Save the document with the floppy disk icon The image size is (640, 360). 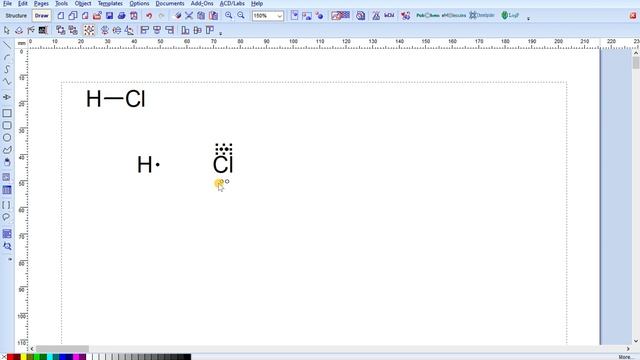(x=109, y=16)
